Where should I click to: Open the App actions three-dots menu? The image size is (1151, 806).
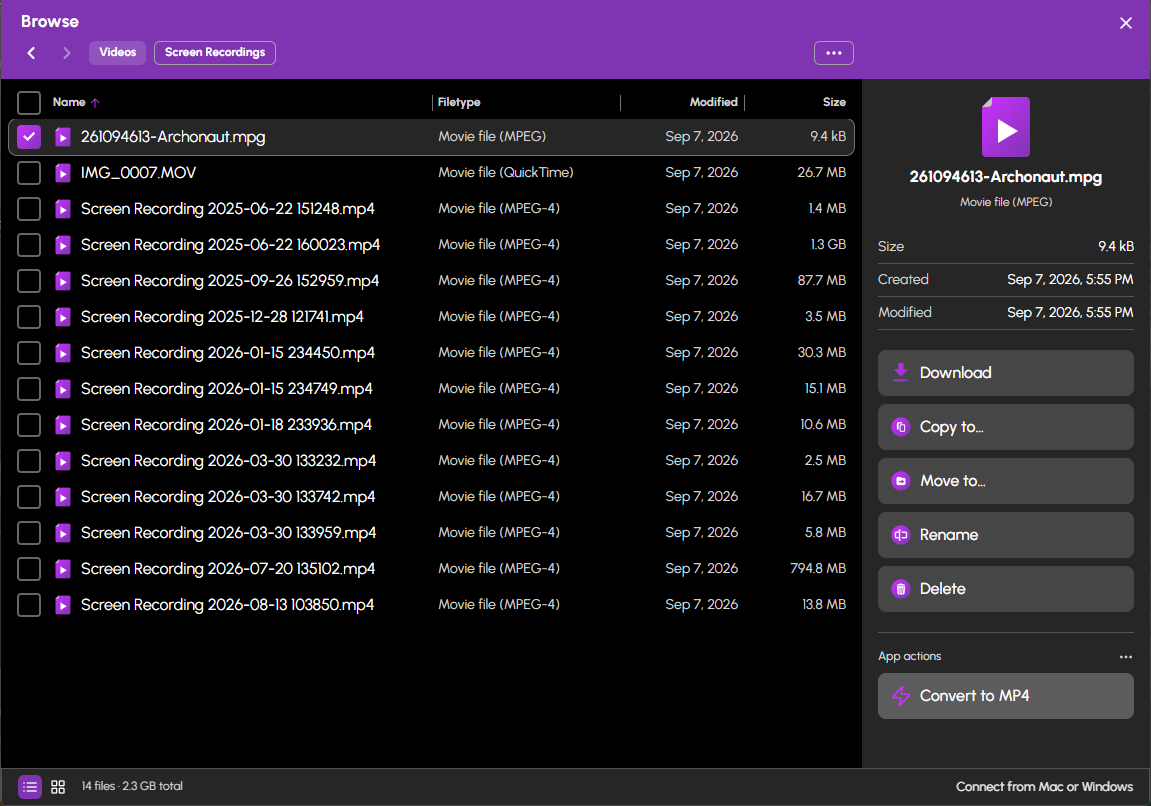click(x=1125, y=656)
